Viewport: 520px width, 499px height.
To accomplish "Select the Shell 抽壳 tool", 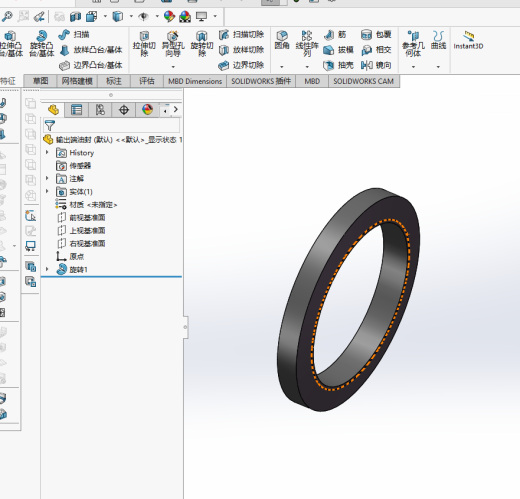I will click(x=338, y=65).
